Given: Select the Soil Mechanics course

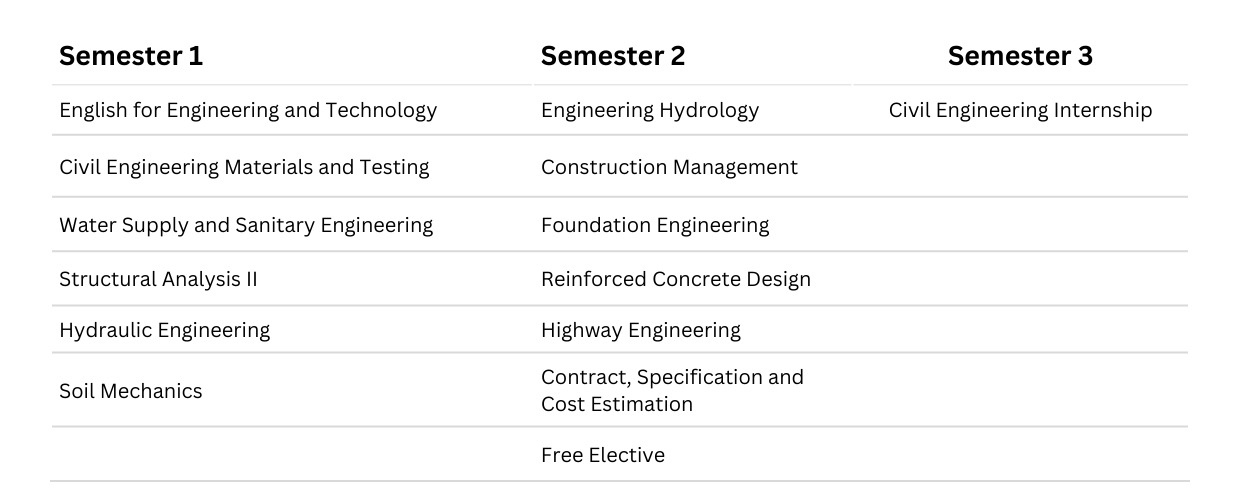Looking at the screenshot, I should (131, 391).
